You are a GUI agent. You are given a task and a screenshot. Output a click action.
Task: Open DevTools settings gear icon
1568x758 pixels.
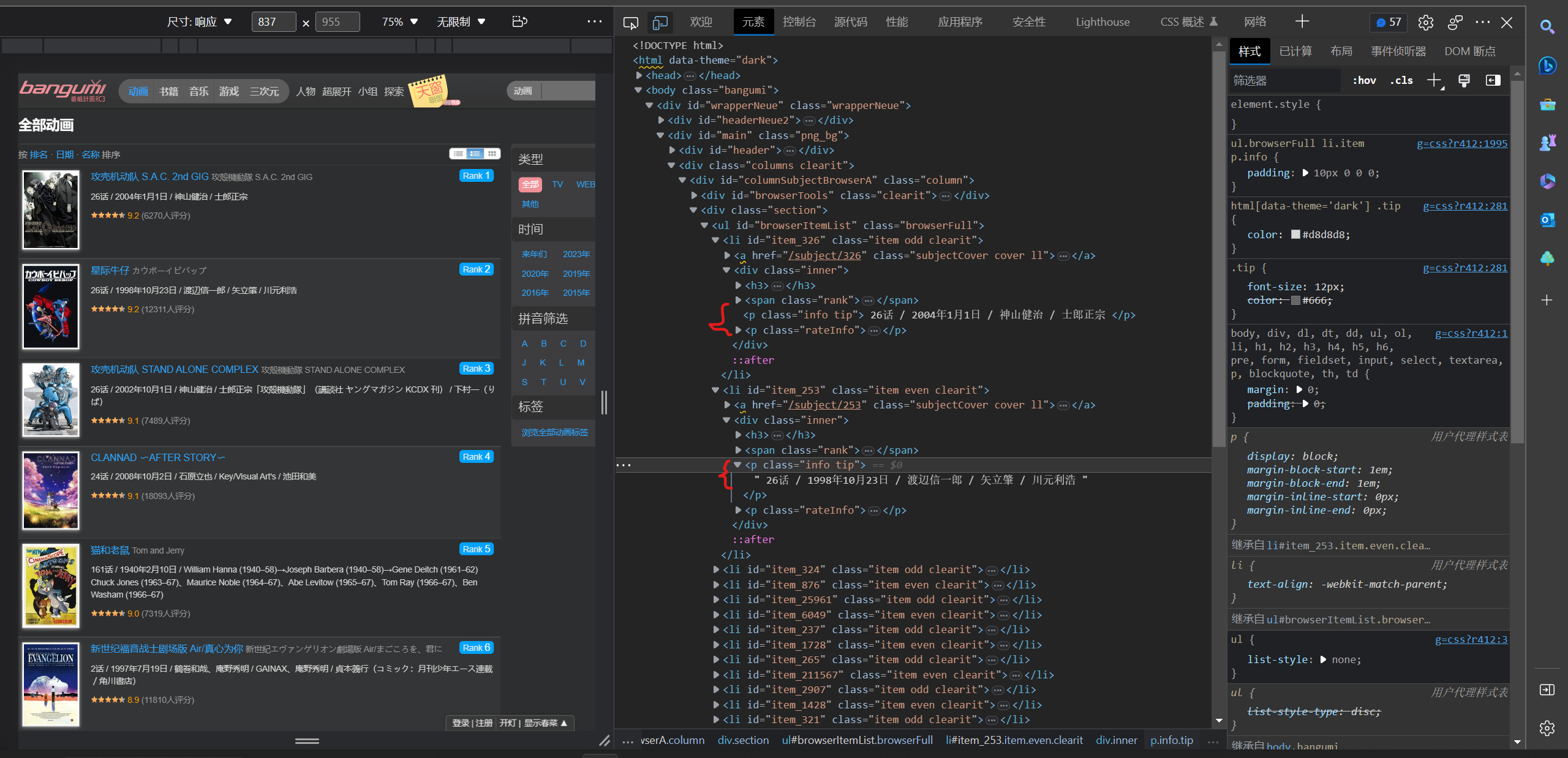pyautogui.click(x=1425, y=23)
